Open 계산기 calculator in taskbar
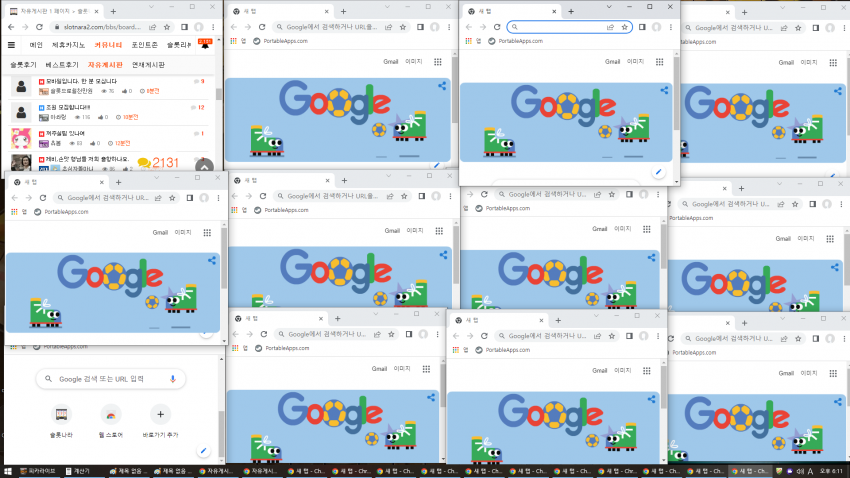 78,471
